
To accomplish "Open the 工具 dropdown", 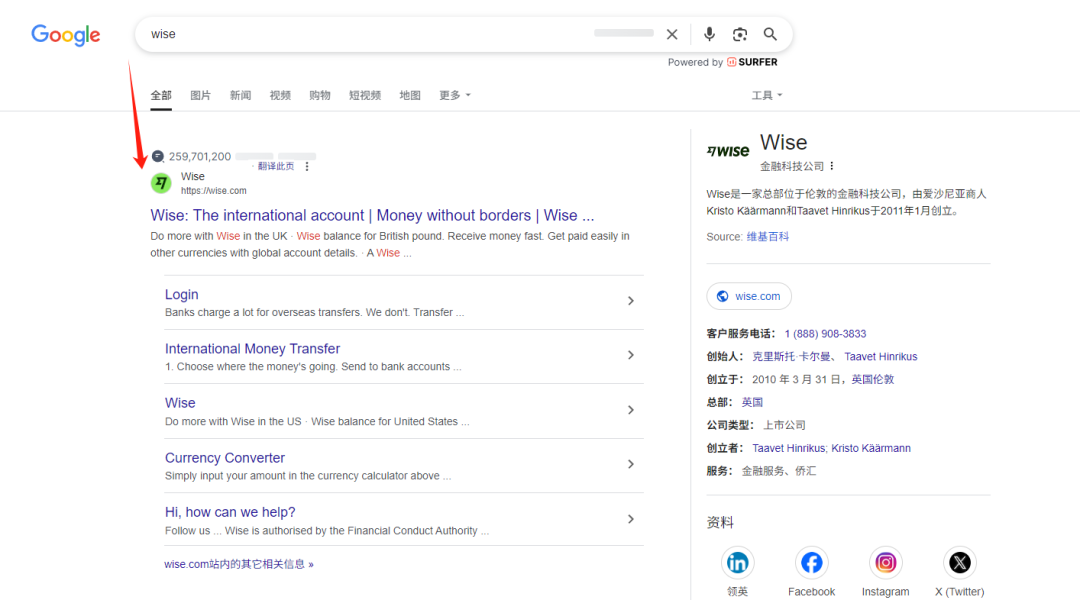I will click(767, 95).
